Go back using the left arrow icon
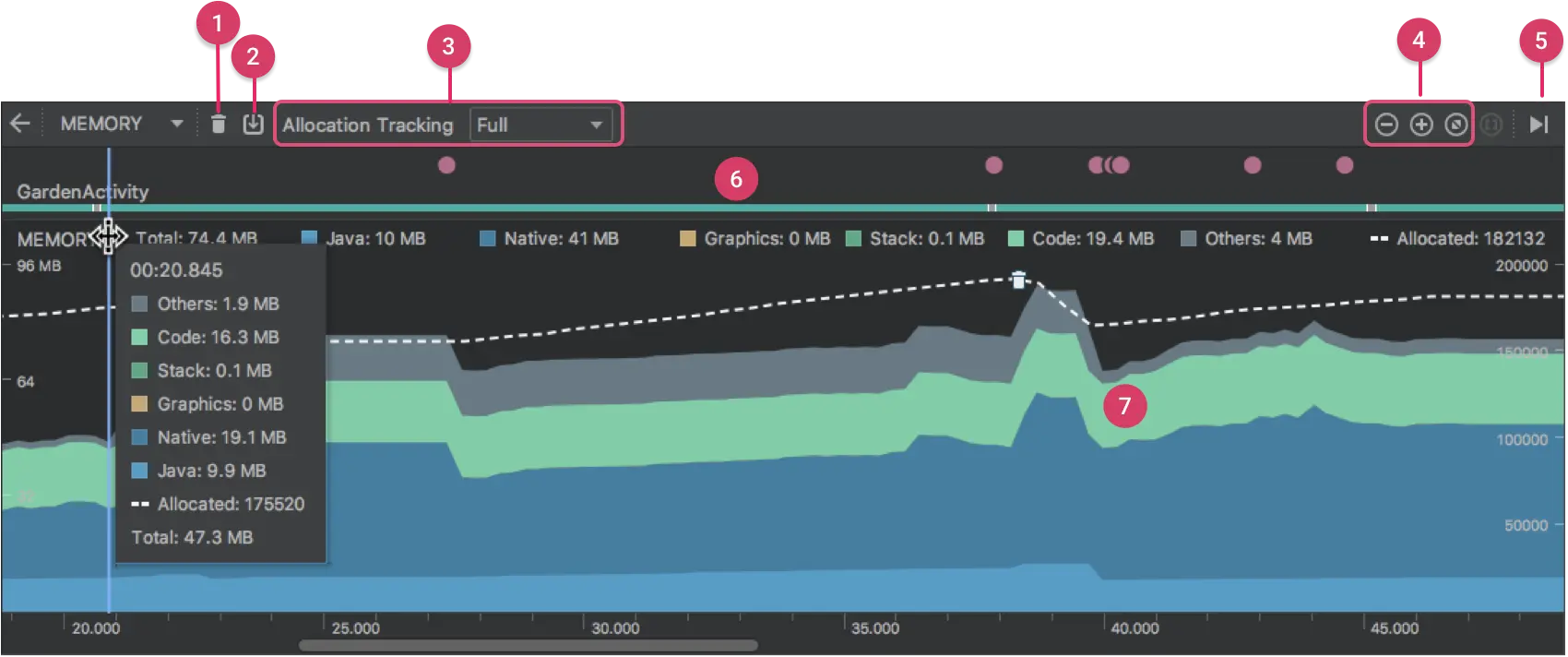The width and height of the screenshot is (1568, 657). click(x=20, y=124)
